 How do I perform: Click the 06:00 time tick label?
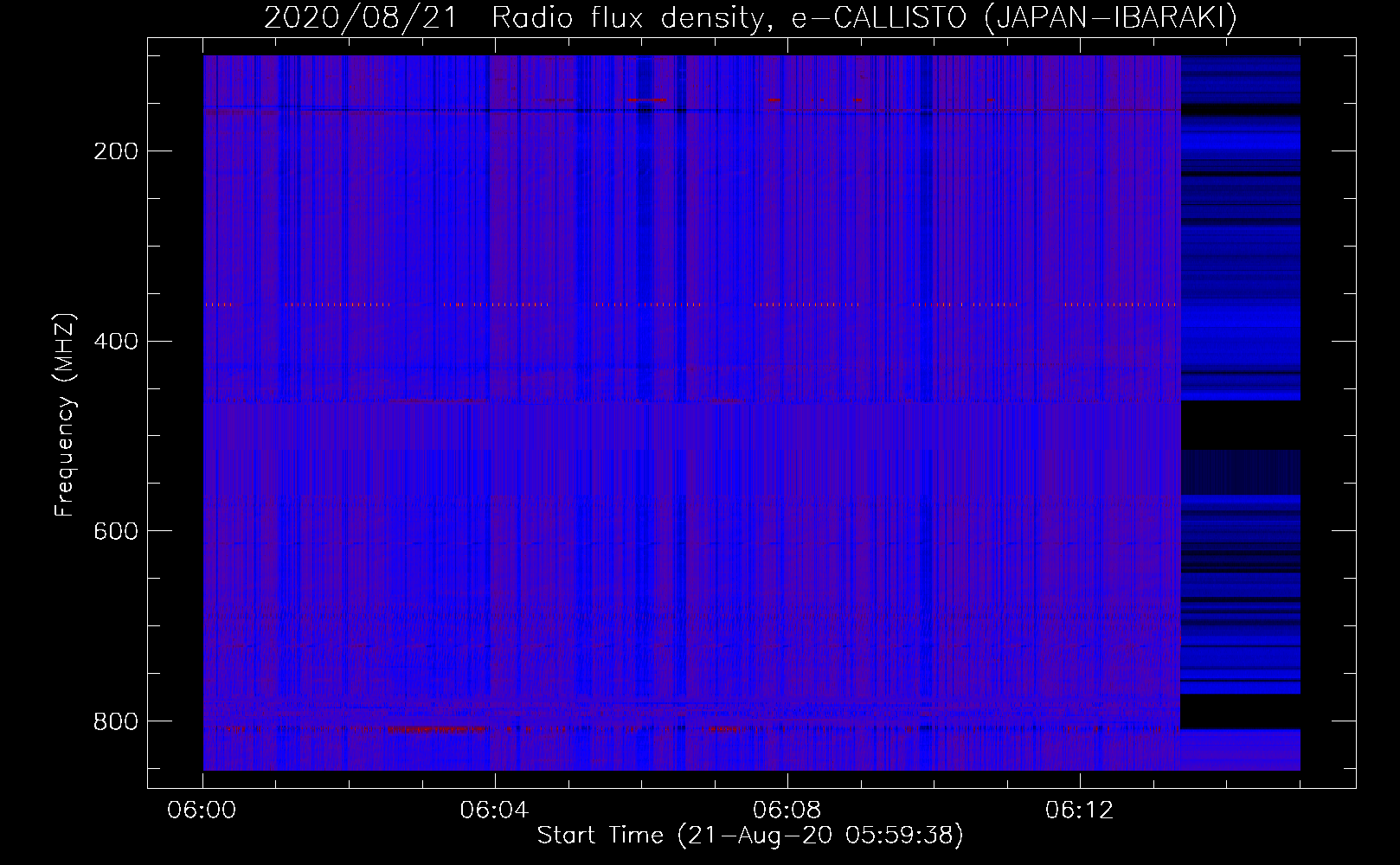(x=202, y=811)
